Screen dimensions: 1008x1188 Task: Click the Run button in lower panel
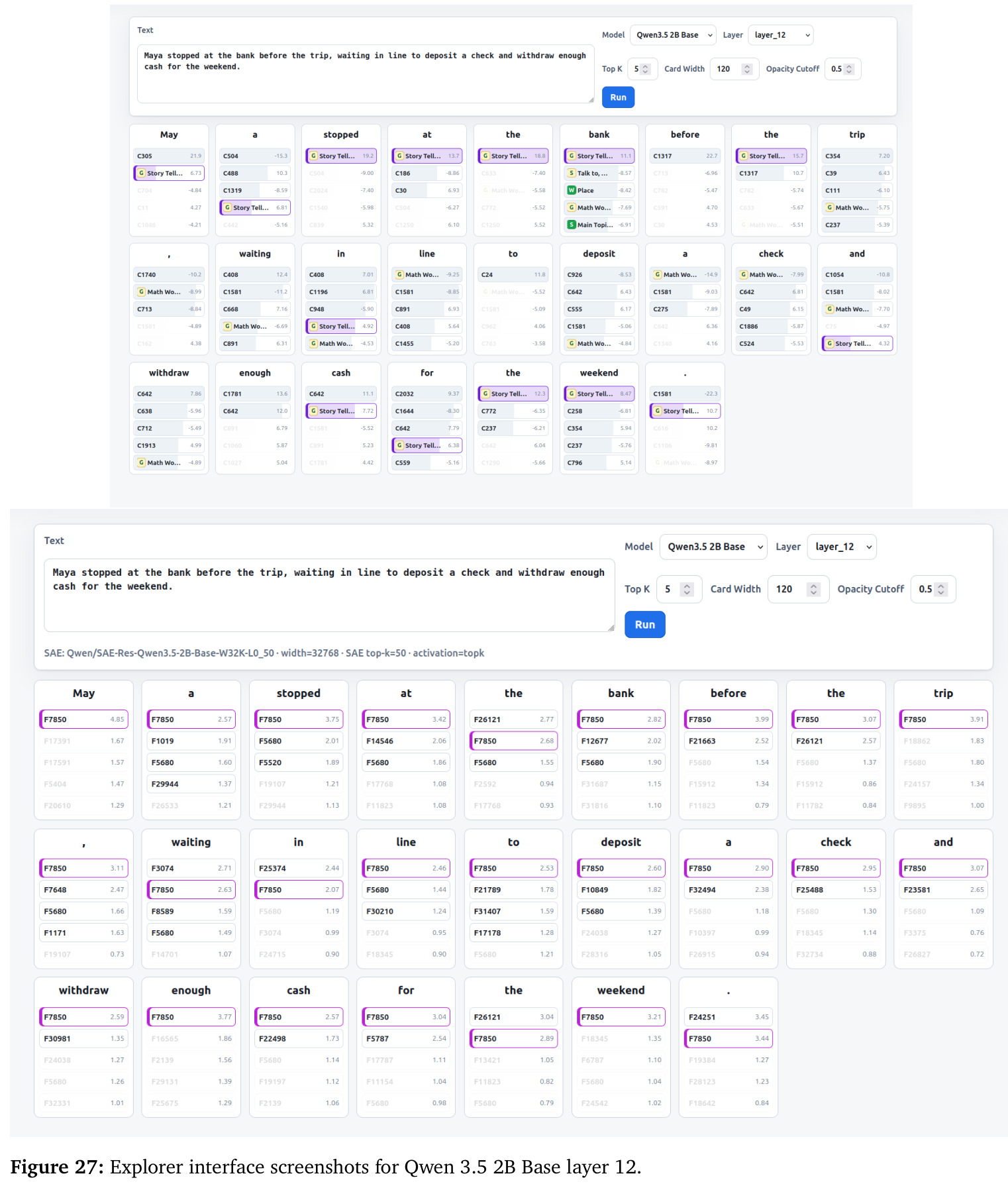tap(644, 624)
